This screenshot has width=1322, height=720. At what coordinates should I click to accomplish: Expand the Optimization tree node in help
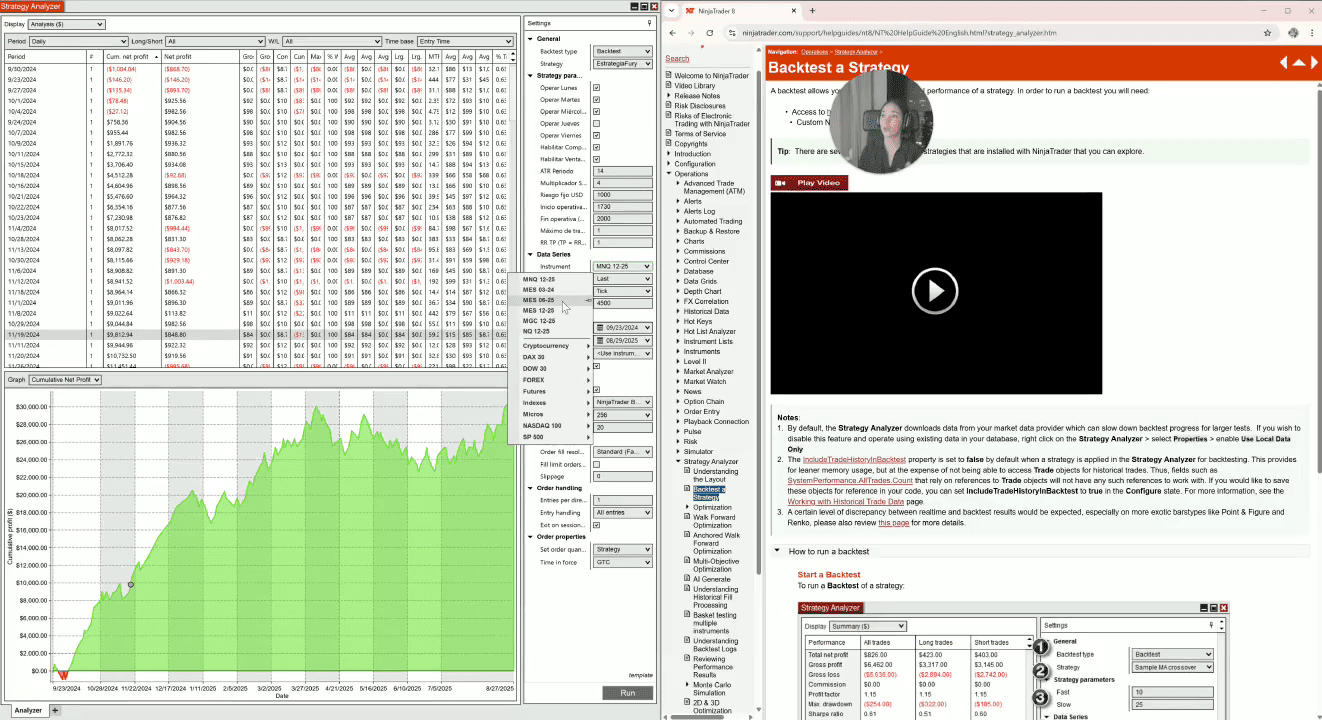687,508
